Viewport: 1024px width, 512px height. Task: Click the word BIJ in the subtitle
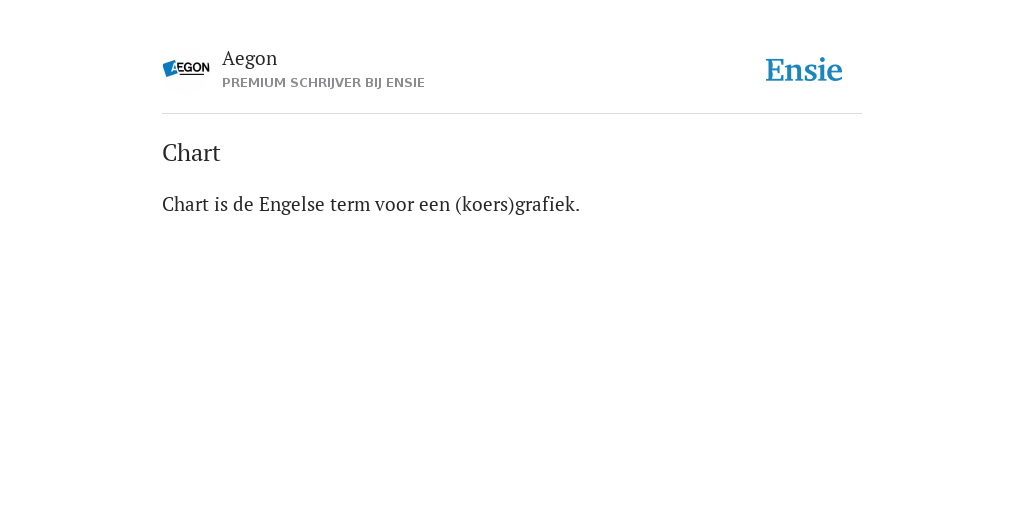(x=374, y=83)
